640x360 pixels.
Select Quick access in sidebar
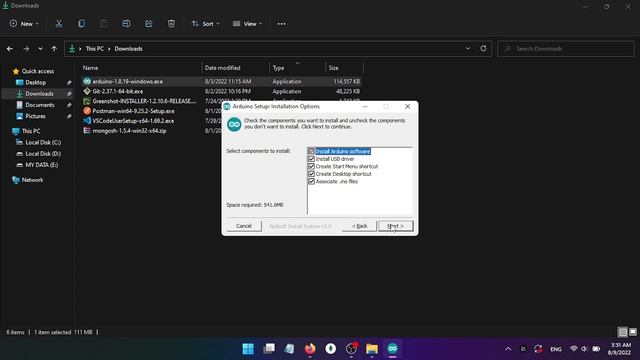point(38,71)
